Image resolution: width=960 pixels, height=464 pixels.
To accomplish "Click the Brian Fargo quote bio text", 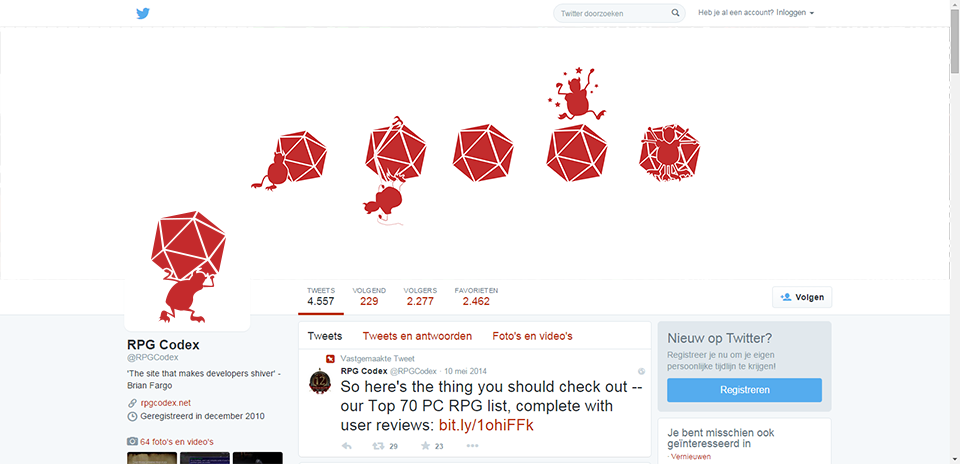I will click(x=204, y=380).
